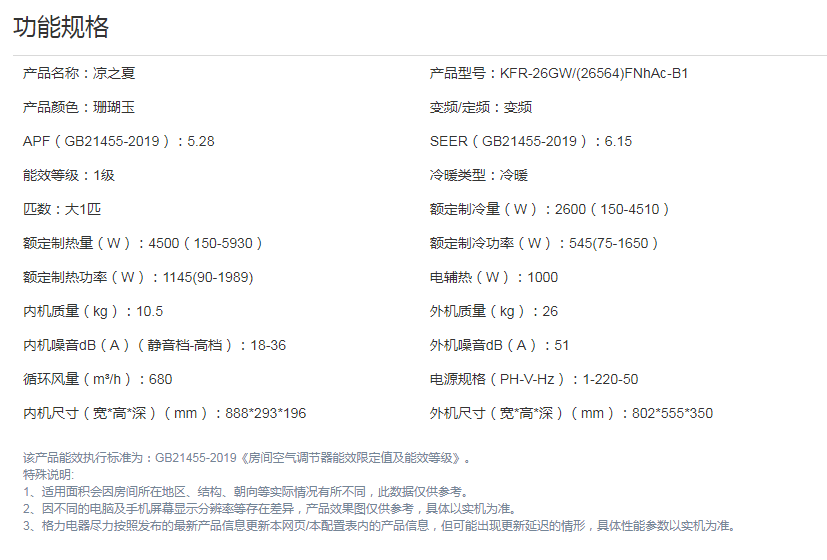The image size is (827, 560).
Task: Click the 冷暖类型 specification row
Action: click(479, 175)
